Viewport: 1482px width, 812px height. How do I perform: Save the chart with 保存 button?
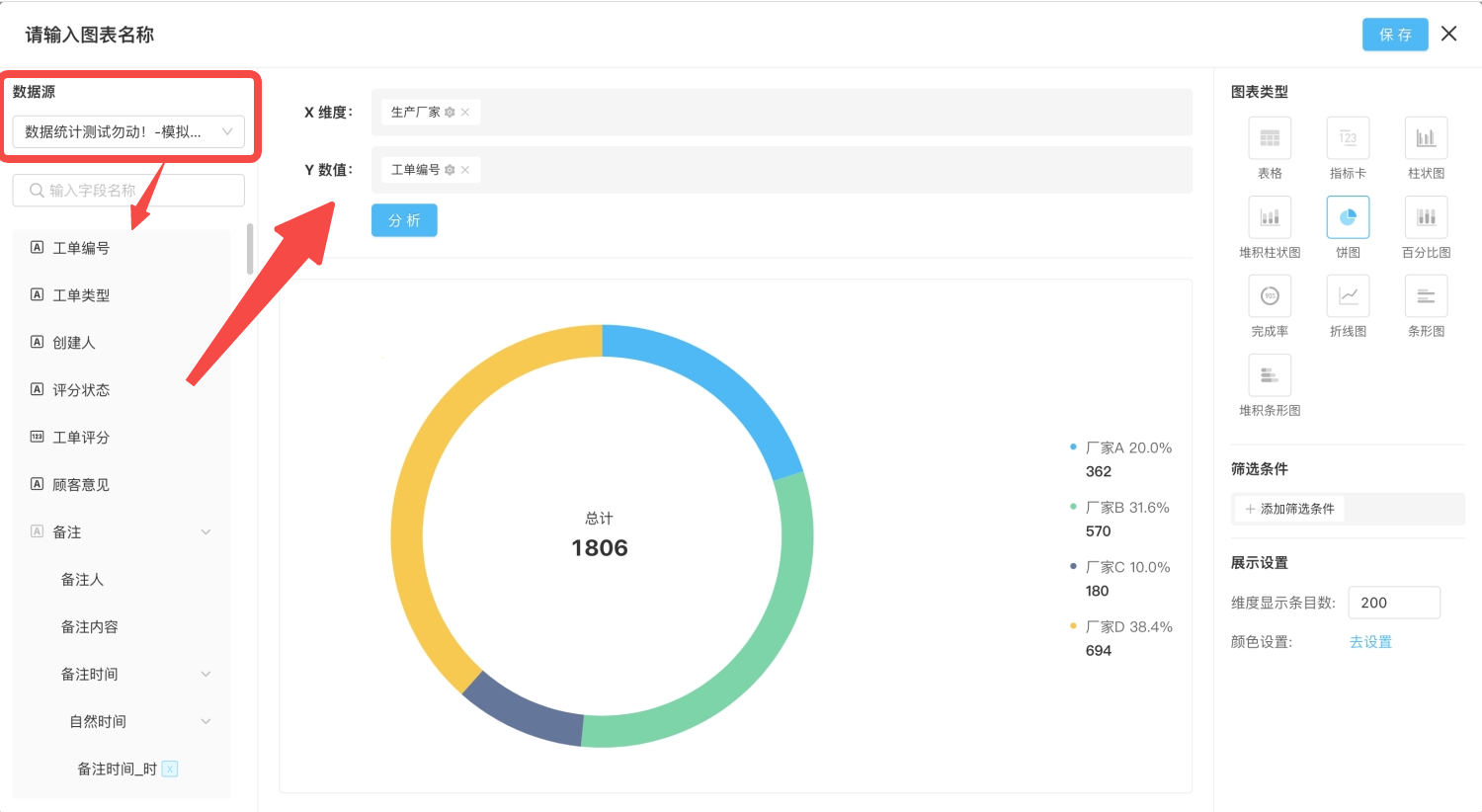tap(1395, 35)
